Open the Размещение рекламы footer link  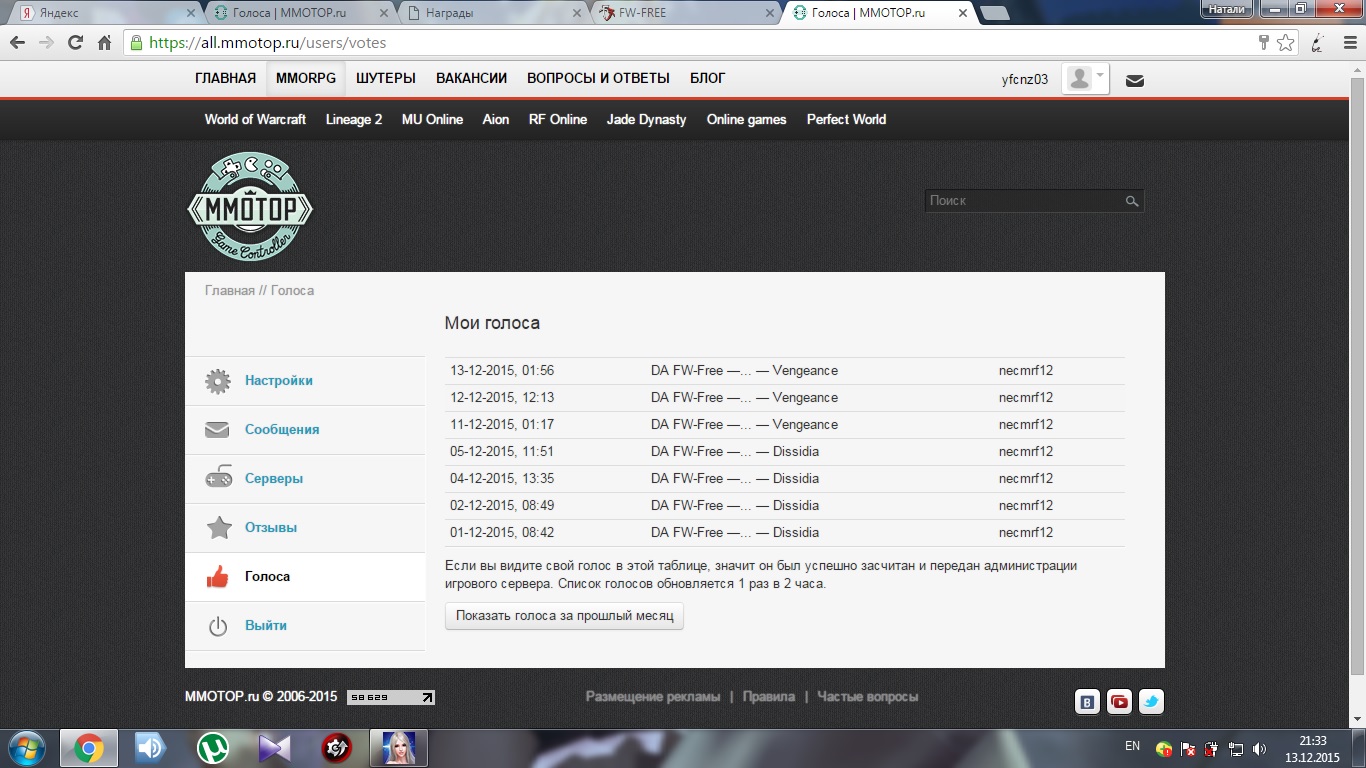point(653,697)
